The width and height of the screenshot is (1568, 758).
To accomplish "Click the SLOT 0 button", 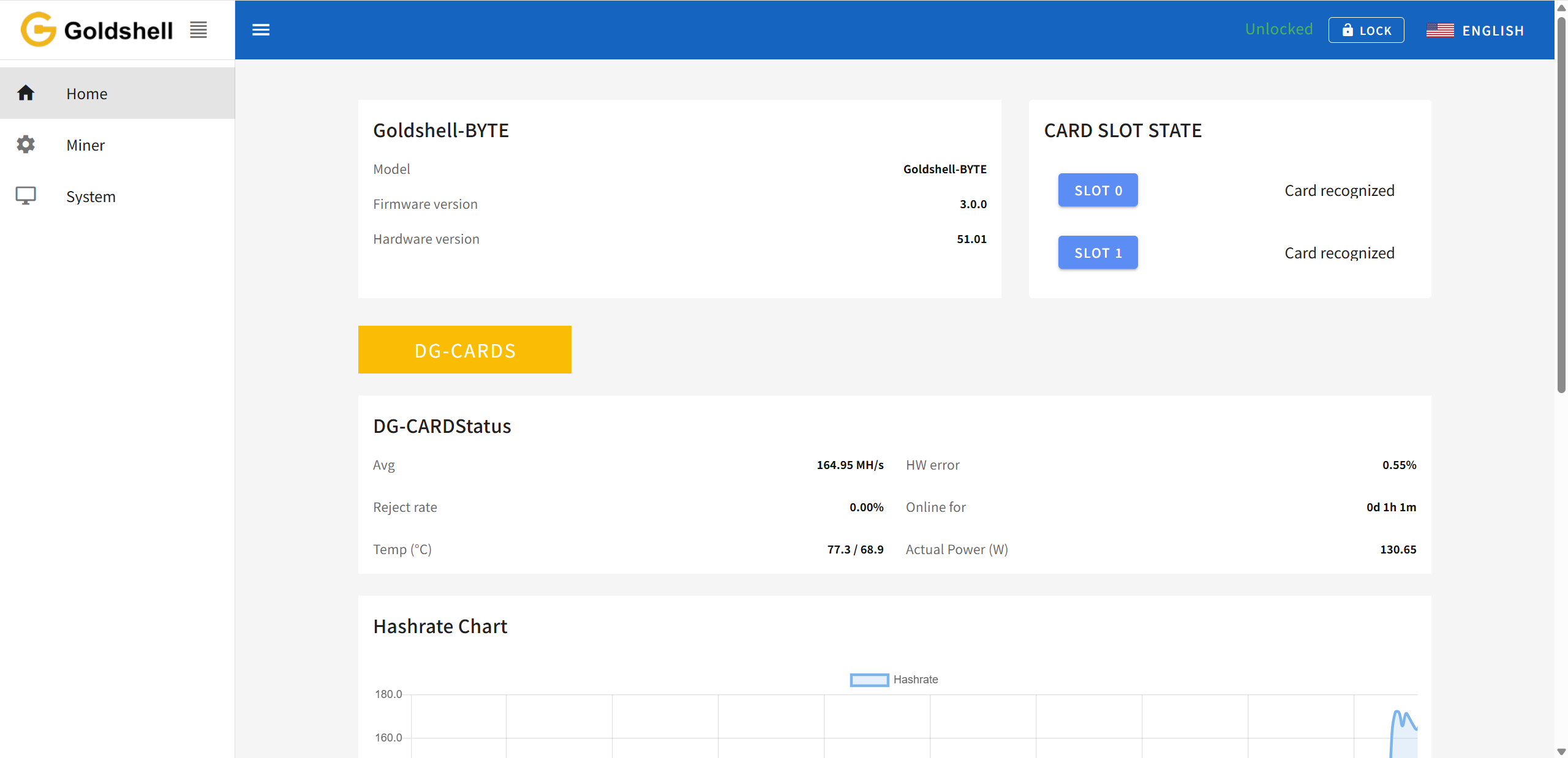I will (1098, 190).
